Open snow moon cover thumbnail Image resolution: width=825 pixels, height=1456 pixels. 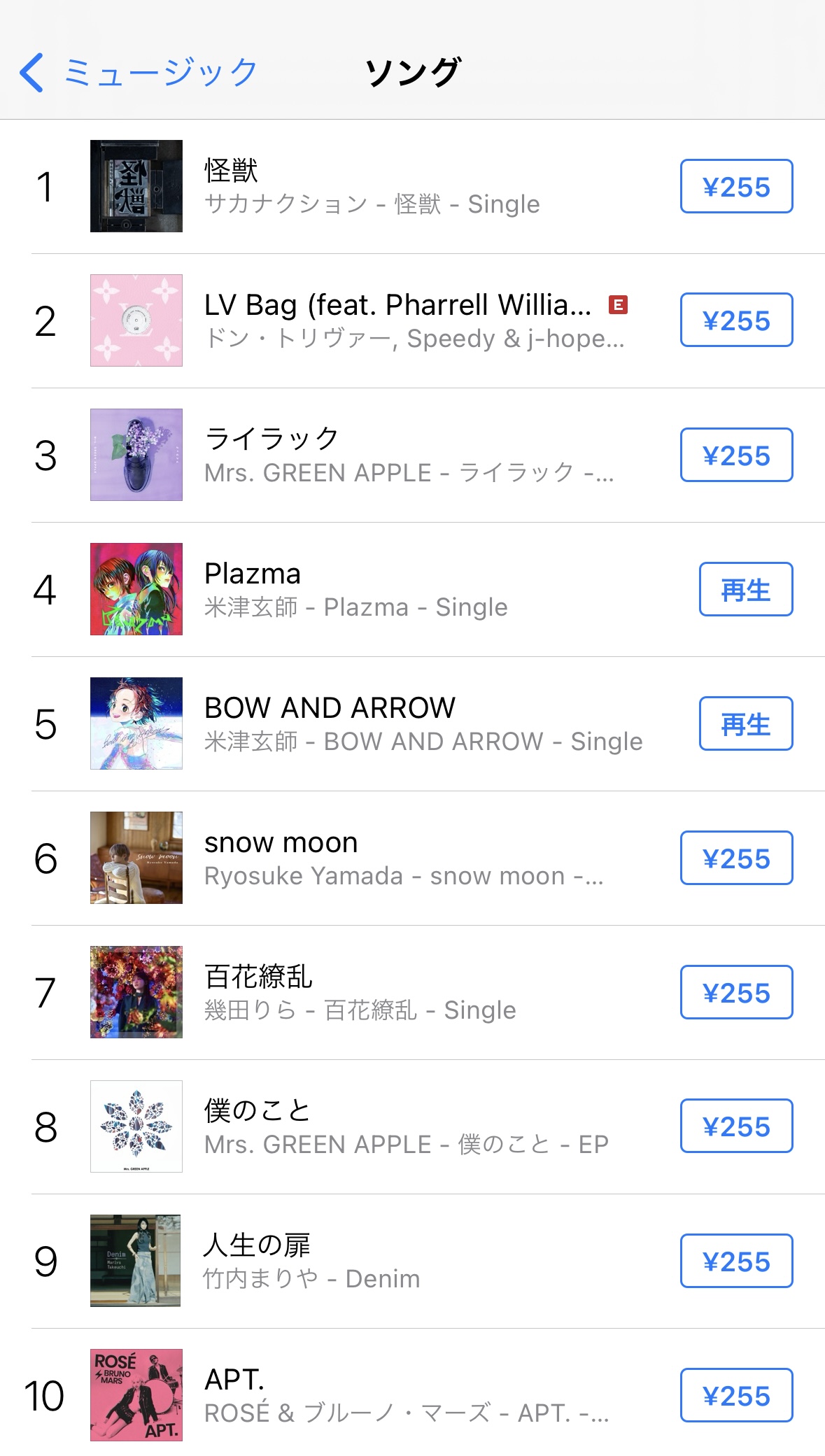(136, 858)
